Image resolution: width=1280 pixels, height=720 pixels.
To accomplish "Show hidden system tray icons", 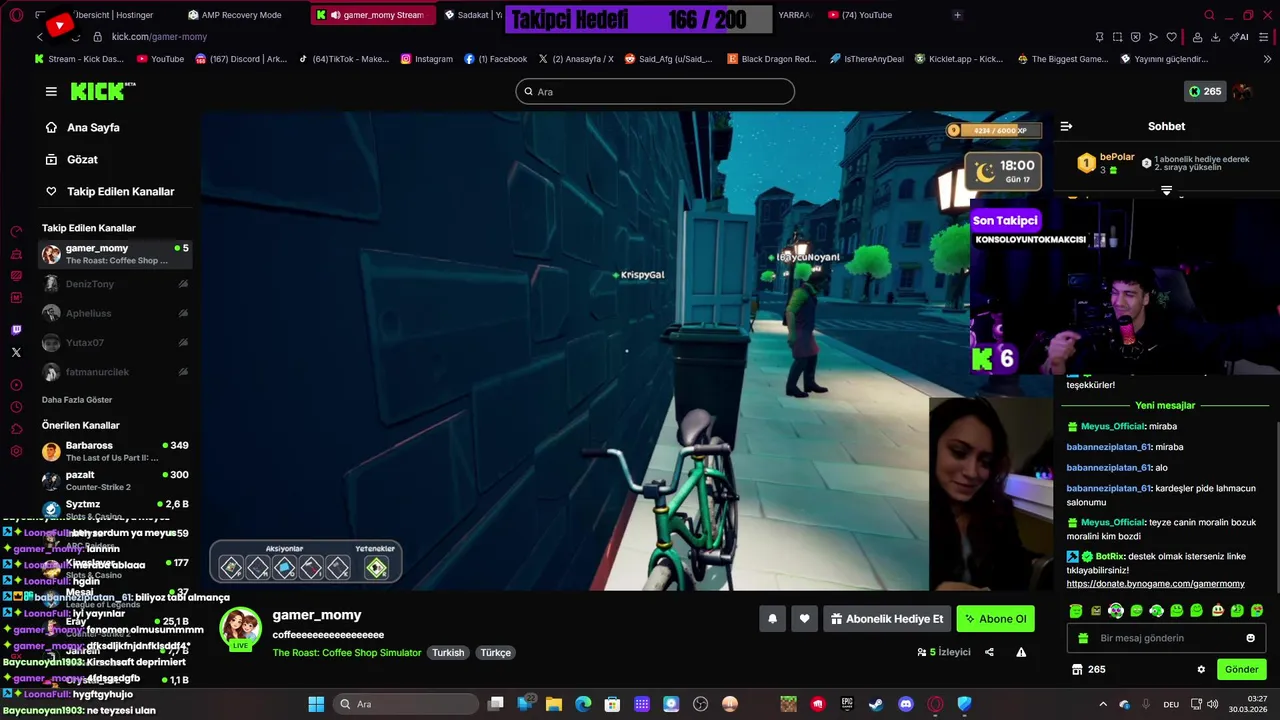I will [x=1103, y=704].
